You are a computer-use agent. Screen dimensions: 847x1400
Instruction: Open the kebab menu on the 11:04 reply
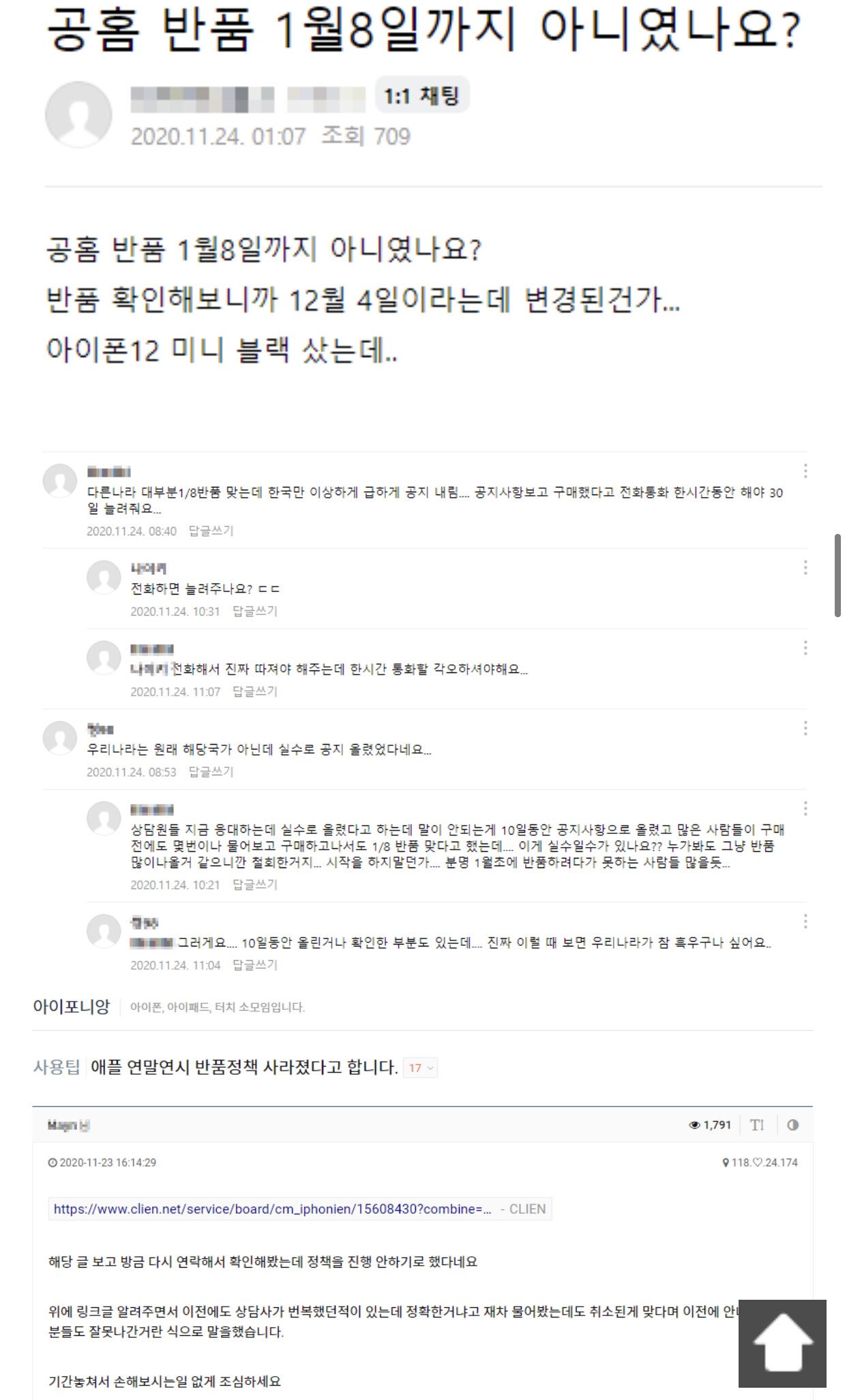tap(805, 923)
